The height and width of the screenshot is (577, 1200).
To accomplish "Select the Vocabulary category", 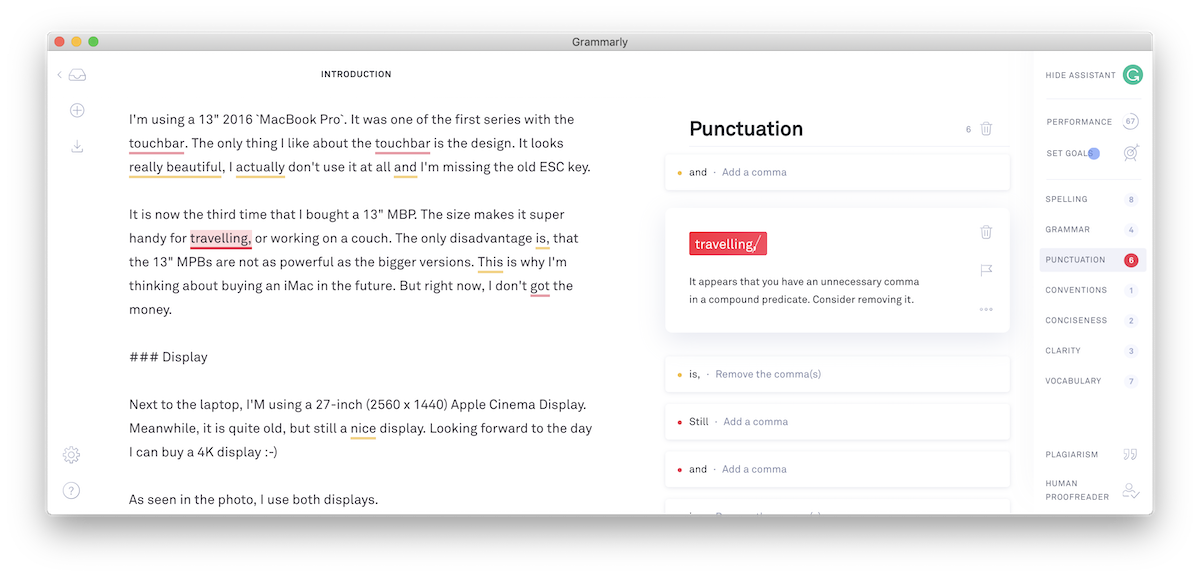I will click(1091, 381).
